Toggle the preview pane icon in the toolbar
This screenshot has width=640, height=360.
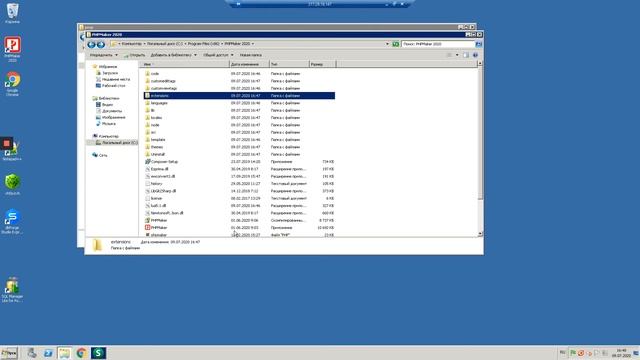(466, 55)
